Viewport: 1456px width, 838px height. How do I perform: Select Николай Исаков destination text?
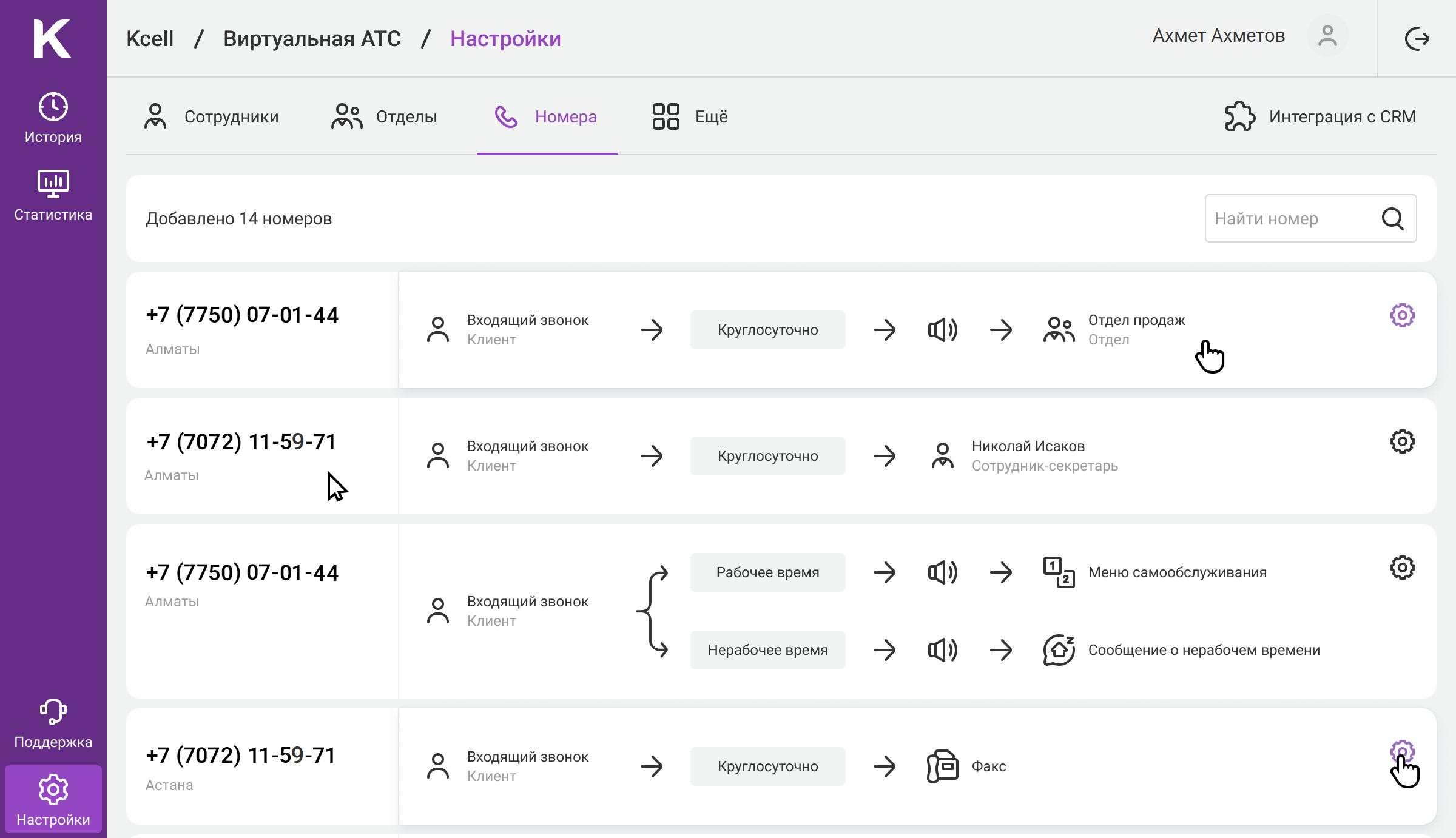[x=1028, y=446]
